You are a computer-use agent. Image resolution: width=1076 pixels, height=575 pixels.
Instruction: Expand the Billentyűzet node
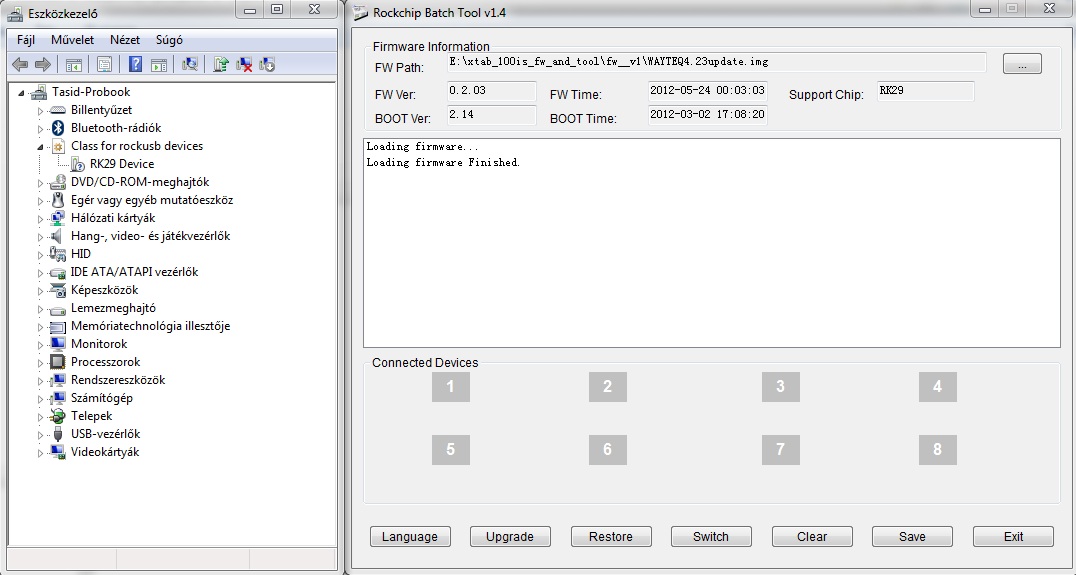(40, 110)
